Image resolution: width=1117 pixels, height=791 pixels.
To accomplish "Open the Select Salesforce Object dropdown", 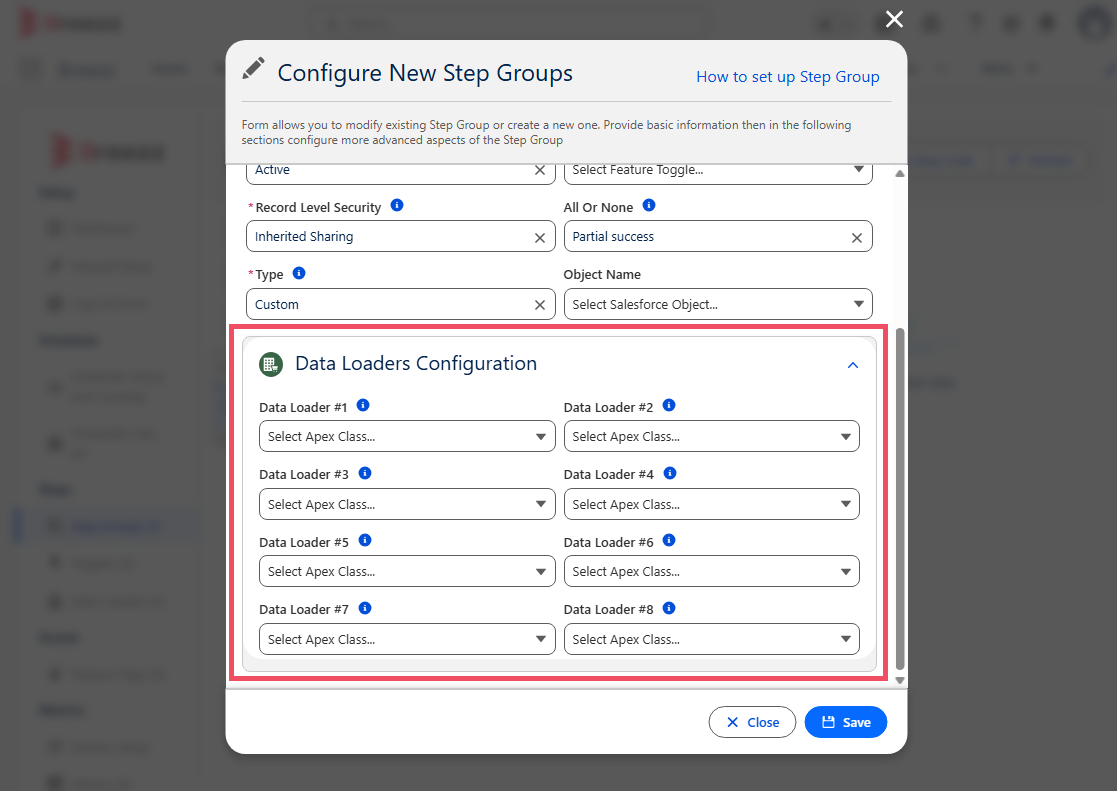I will point(718,304).
